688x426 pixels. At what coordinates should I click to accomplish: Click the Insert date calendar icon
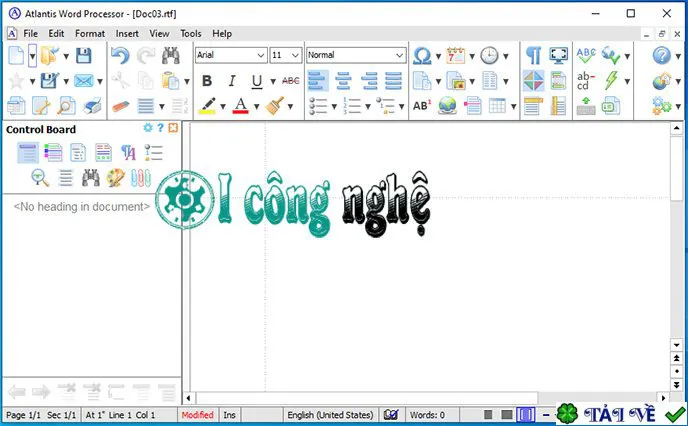tap(455, 56)
